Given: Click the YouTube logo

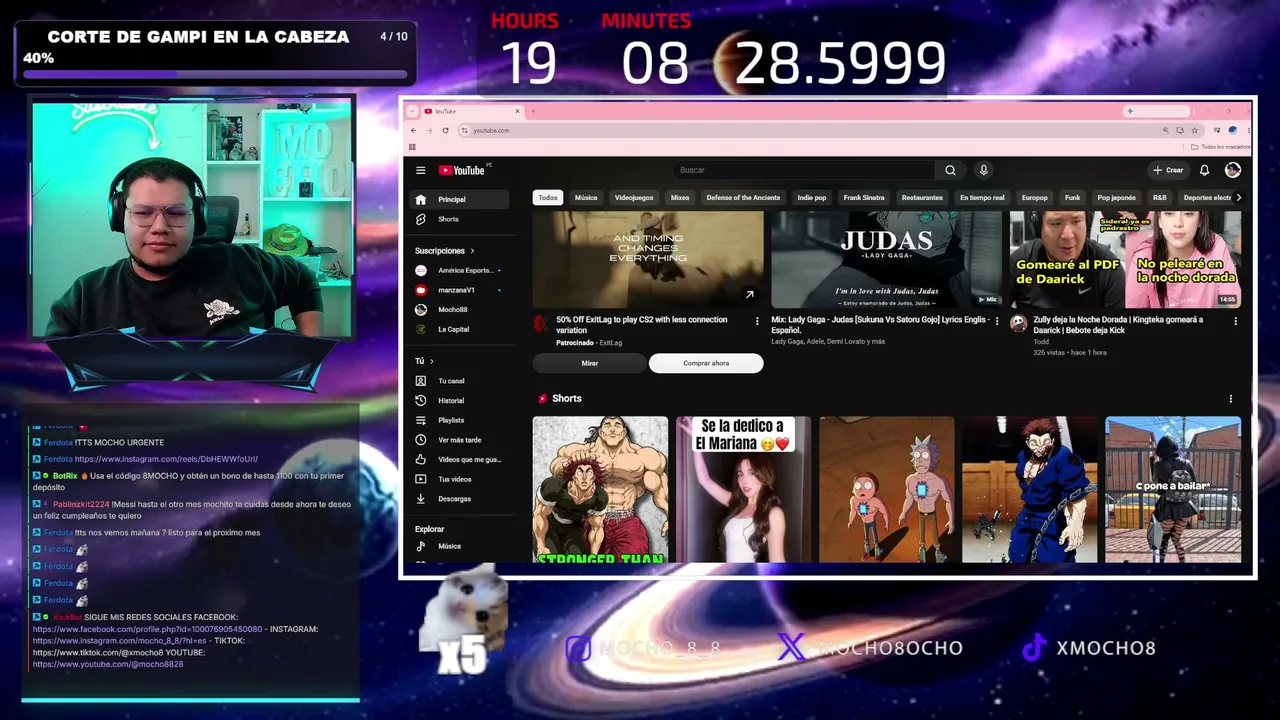Looking at the screenshot, I should [x=461, y=170].
